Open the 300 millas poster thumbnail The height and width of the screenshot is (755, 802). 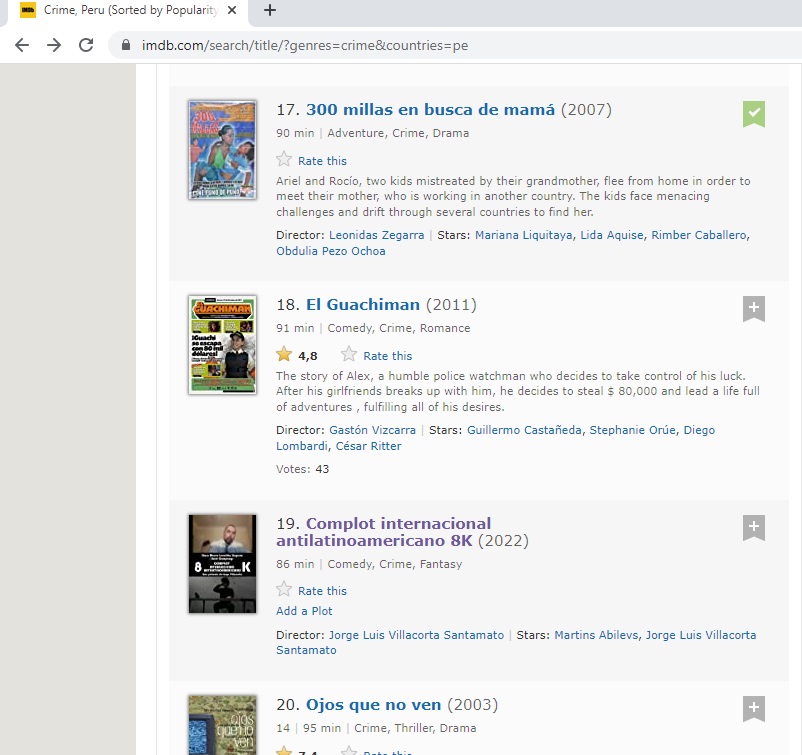coord(222,150)
